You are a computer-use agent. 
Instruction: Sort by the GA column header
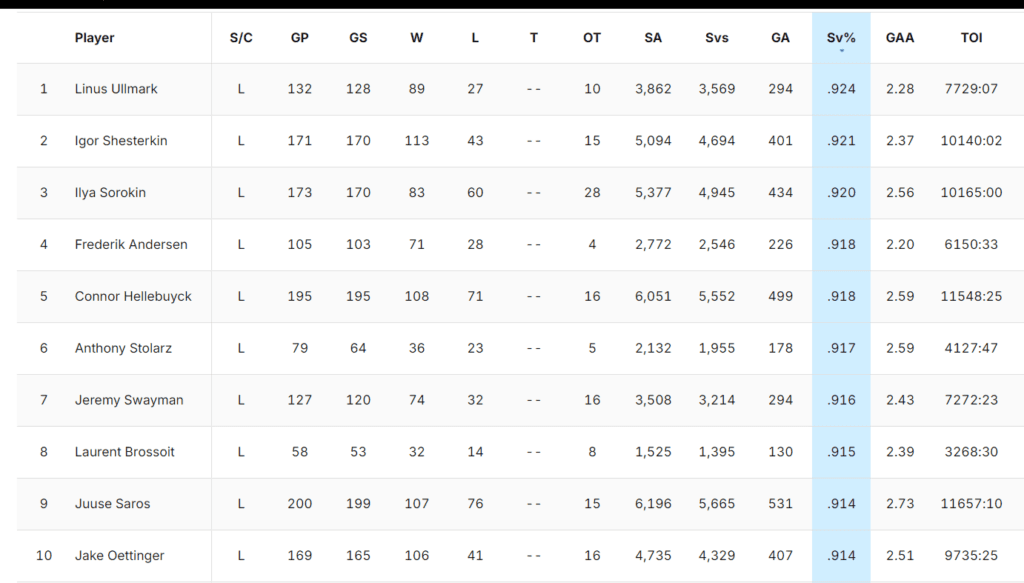[x=780, y=38]
